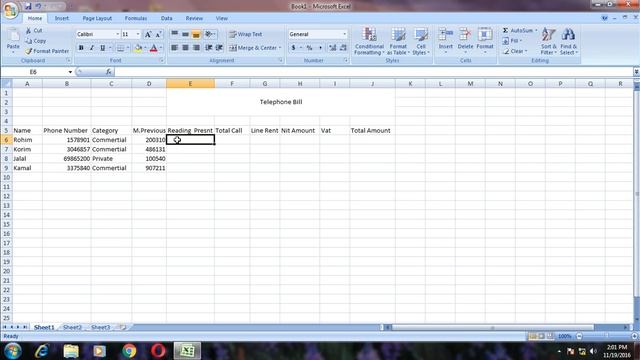Align text left
The image size is (640, 360).
point(174,48)
